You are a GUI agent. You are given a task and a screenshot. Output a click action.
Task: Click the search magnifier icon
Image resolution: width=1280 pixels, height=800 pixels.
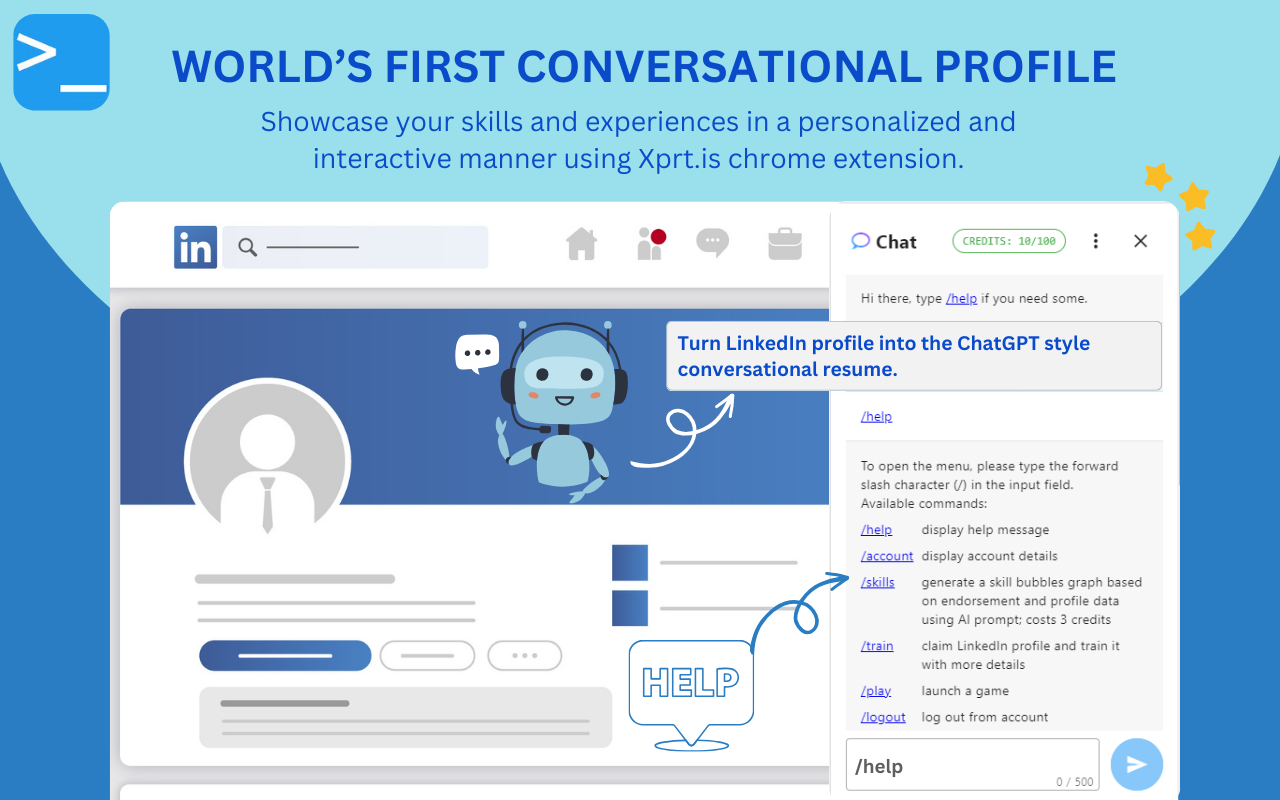click(247, 247)
